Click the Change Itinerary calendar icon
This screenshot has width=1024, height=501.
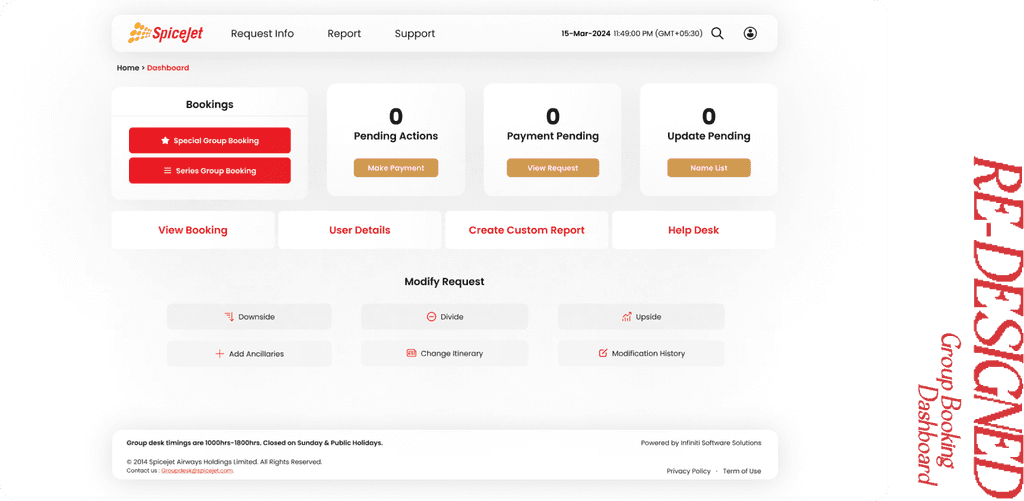coord(411,353)
